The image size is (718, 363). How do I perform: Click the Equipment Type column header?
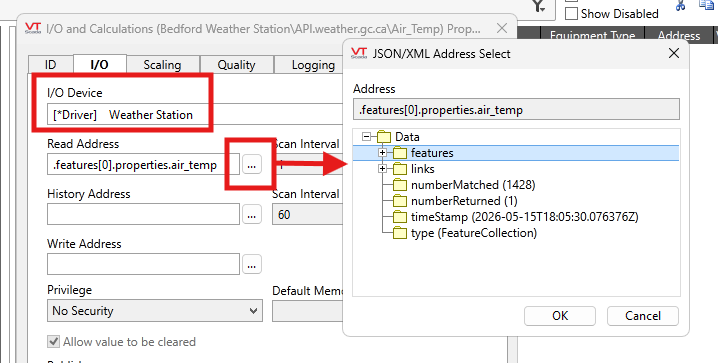pos(592,35)
